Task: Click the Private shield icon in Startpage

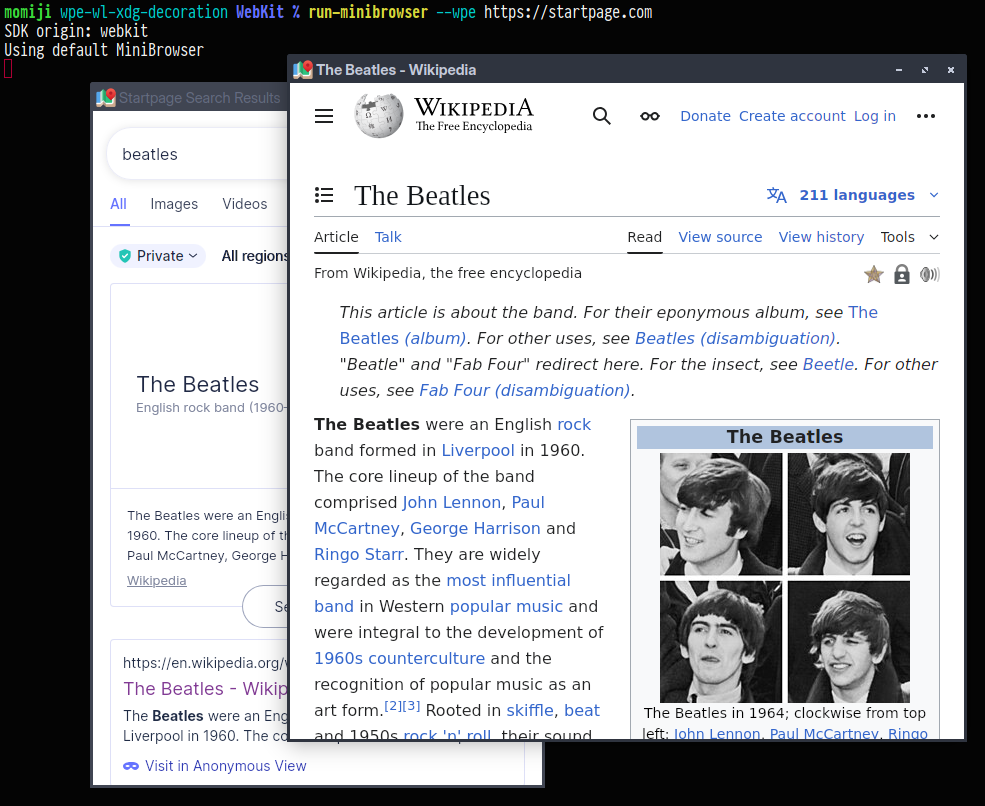Action: pyautogui.click(x=125, y=256)
